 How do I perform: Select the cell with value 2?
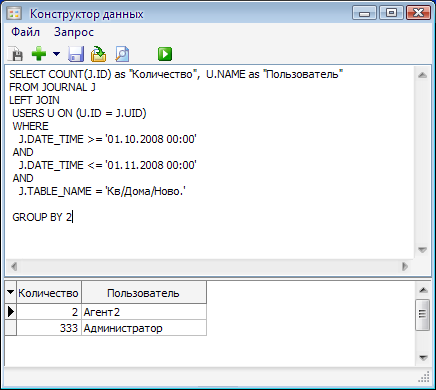pos(49,312)
